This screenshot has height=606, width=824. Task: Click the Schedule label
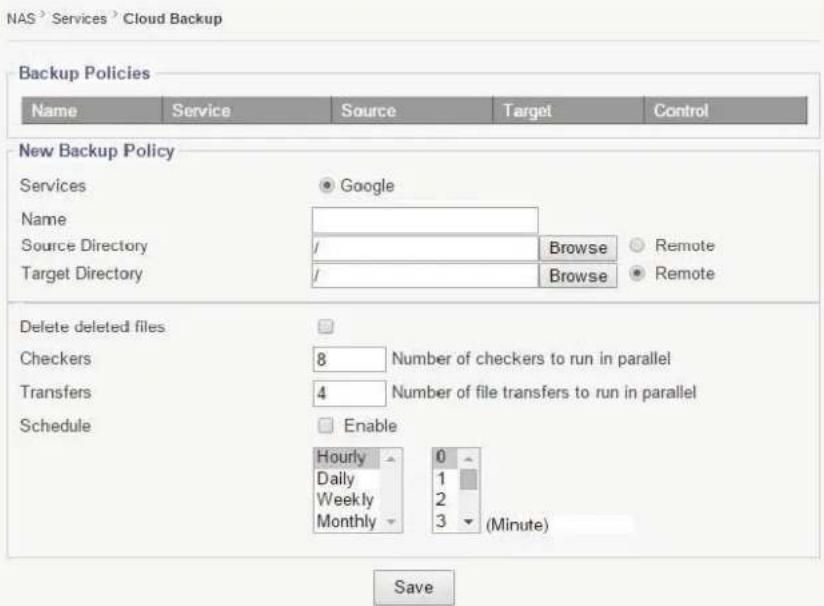(56, 426)
